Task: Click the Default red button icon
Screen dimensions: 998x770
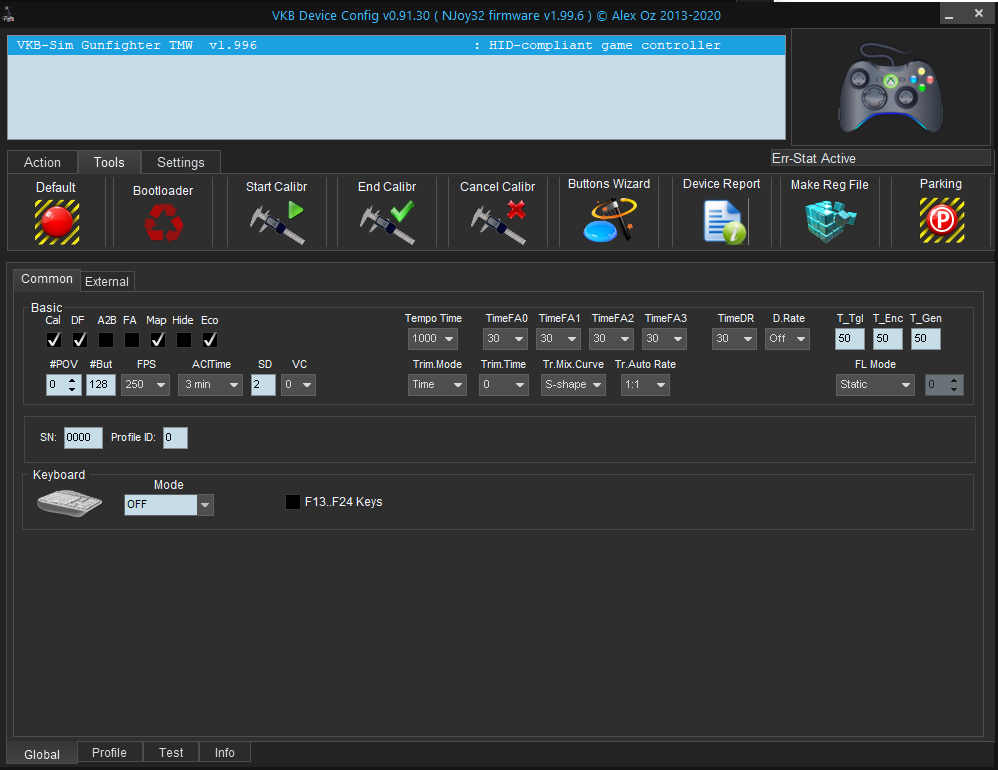Action: coord(56,221)
